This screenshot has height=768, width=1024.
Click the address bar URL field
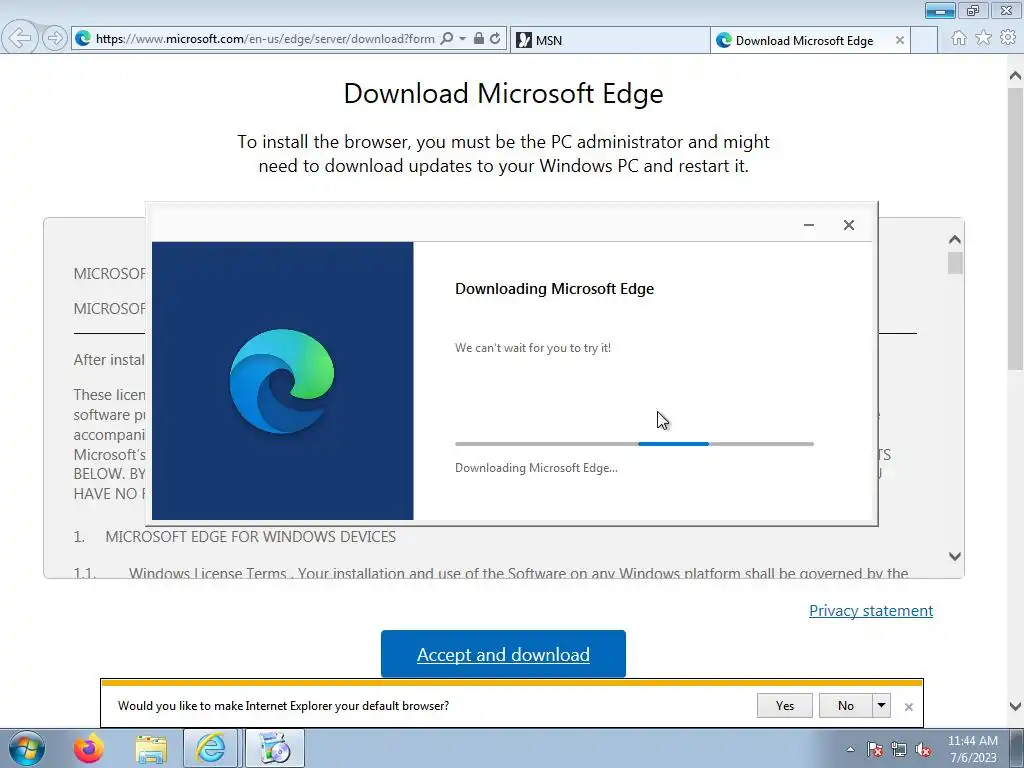pyautogui.click(x=264, y=39)
